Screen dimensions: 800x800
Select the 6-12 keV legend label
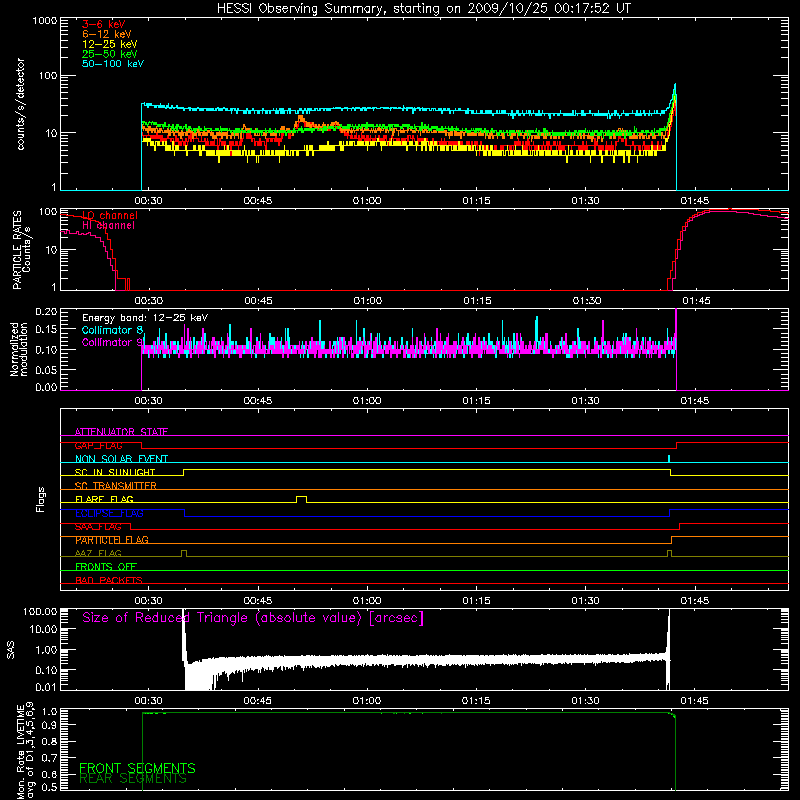tap(106, 34)
